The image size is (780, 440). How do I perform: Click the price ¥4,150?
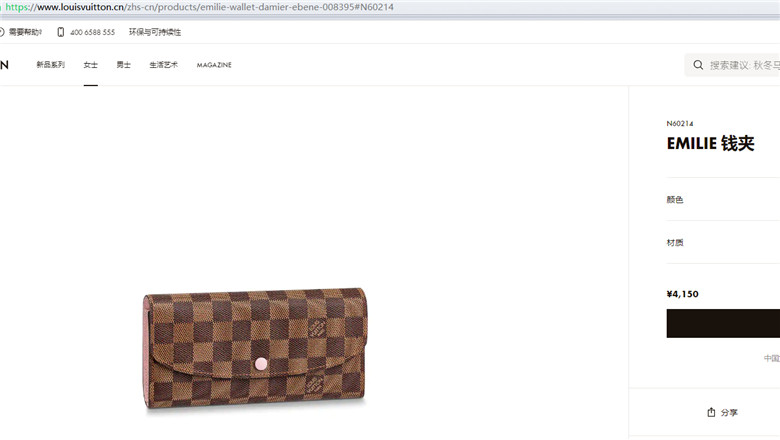coord(682,294)
